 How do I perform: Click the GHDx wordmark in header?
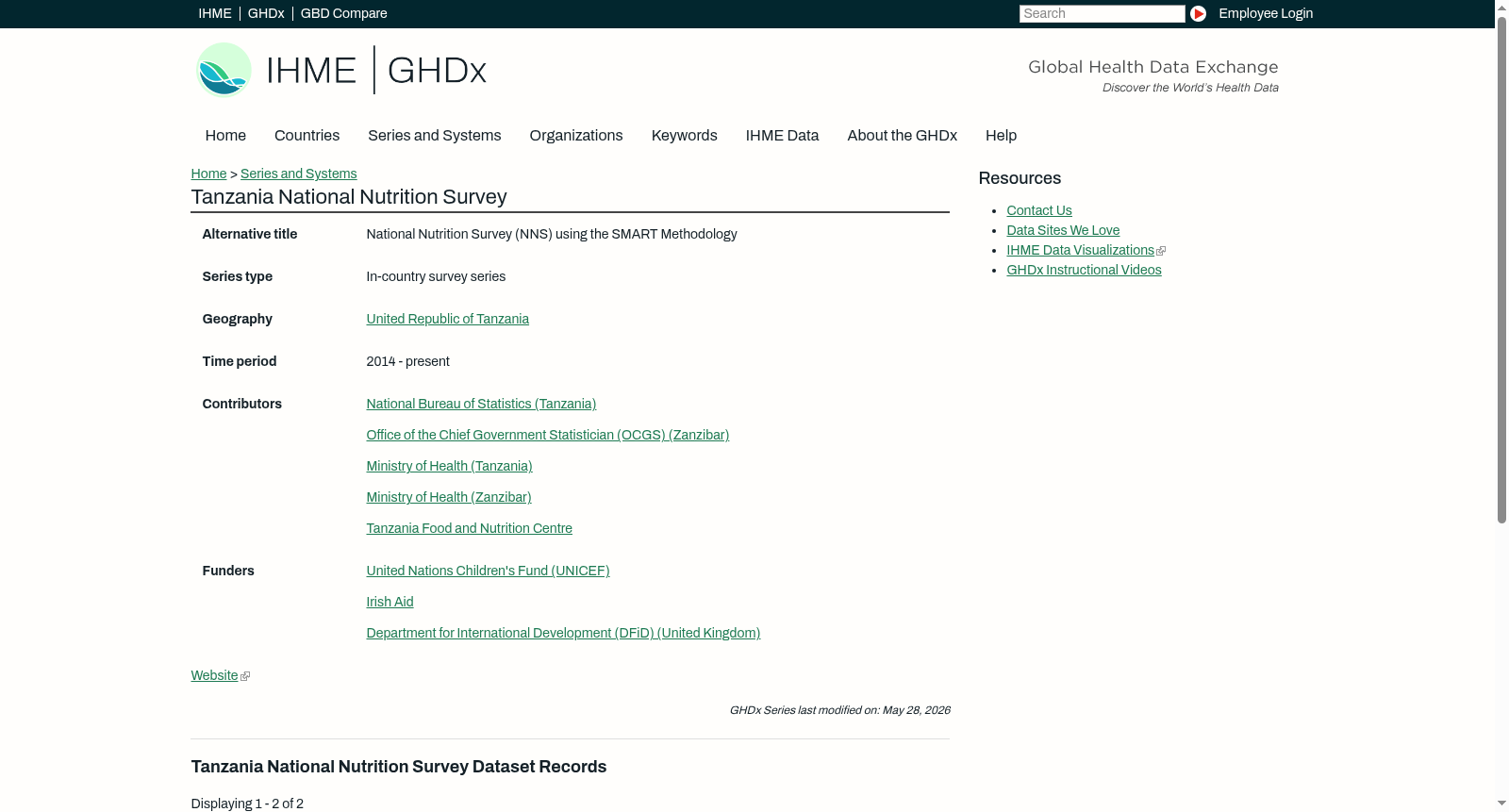pos(437,71)
